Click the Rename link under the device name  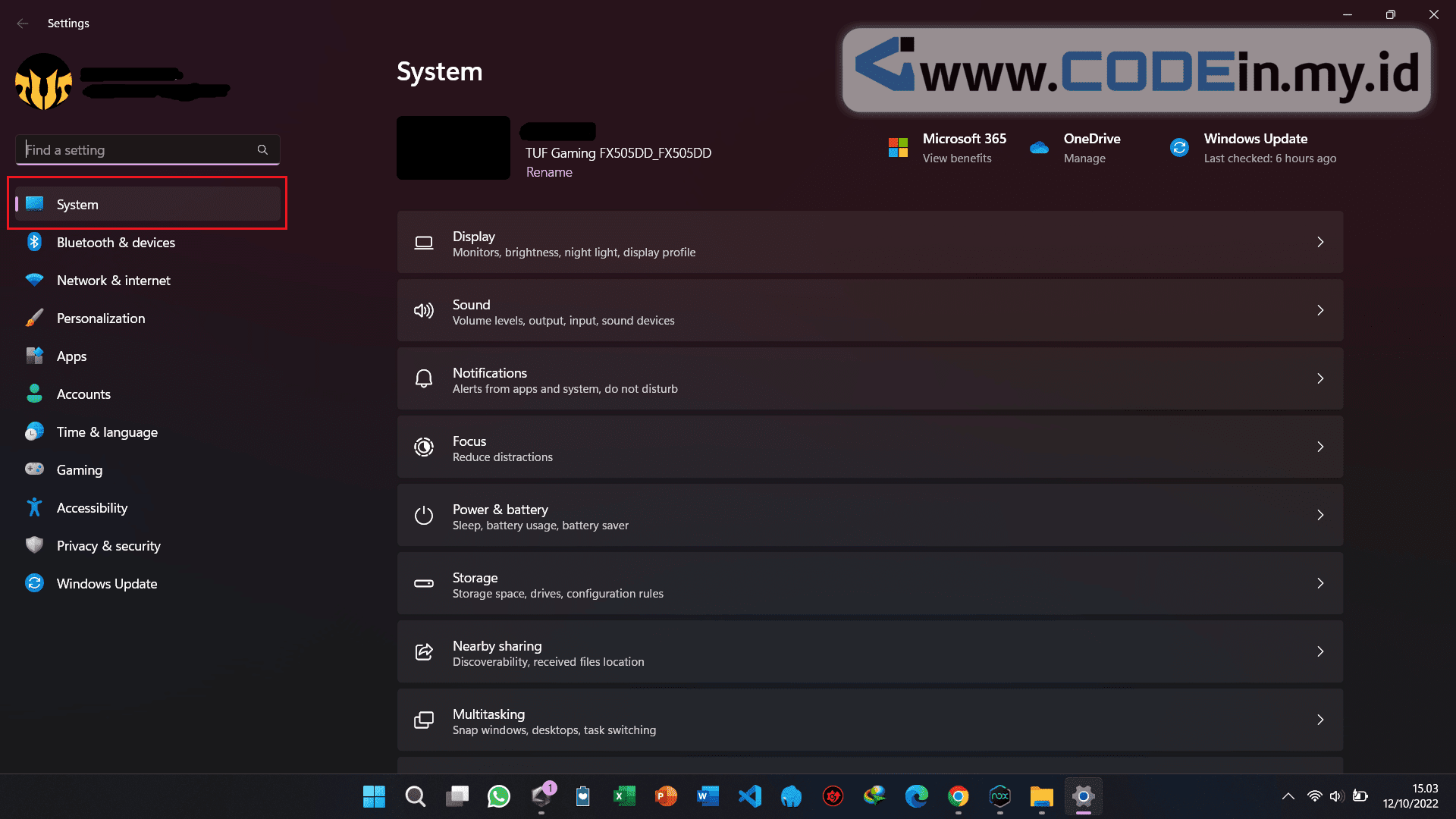(x=549, y=172)
